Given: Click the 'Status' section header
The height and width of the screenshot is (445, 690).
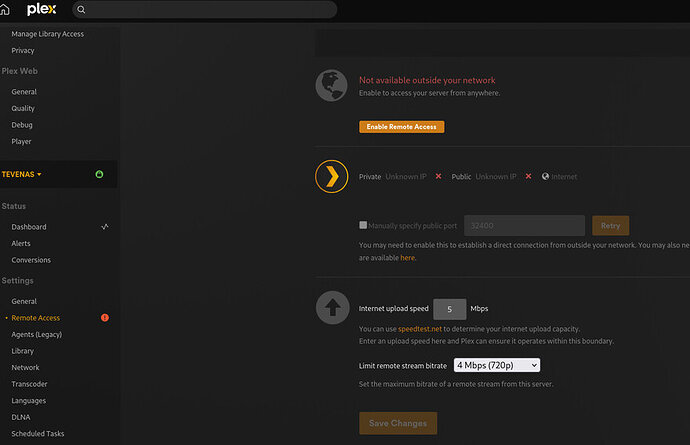Looking at the screenshot, I should [14, 206].
